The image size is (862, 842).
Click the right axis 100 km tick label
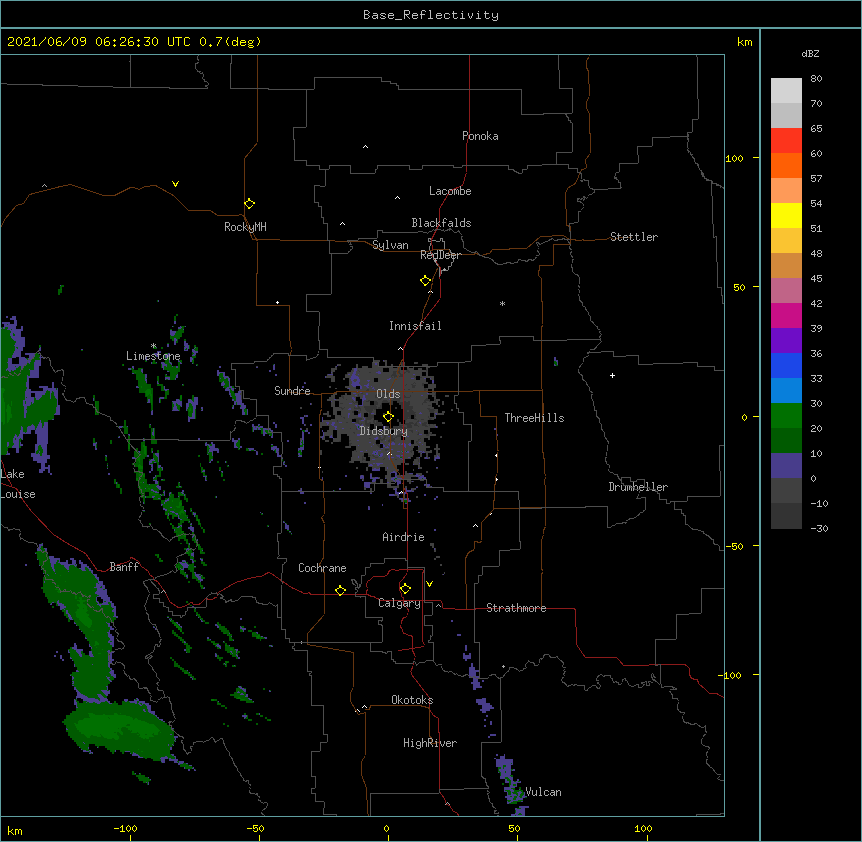tap(734, 158)
